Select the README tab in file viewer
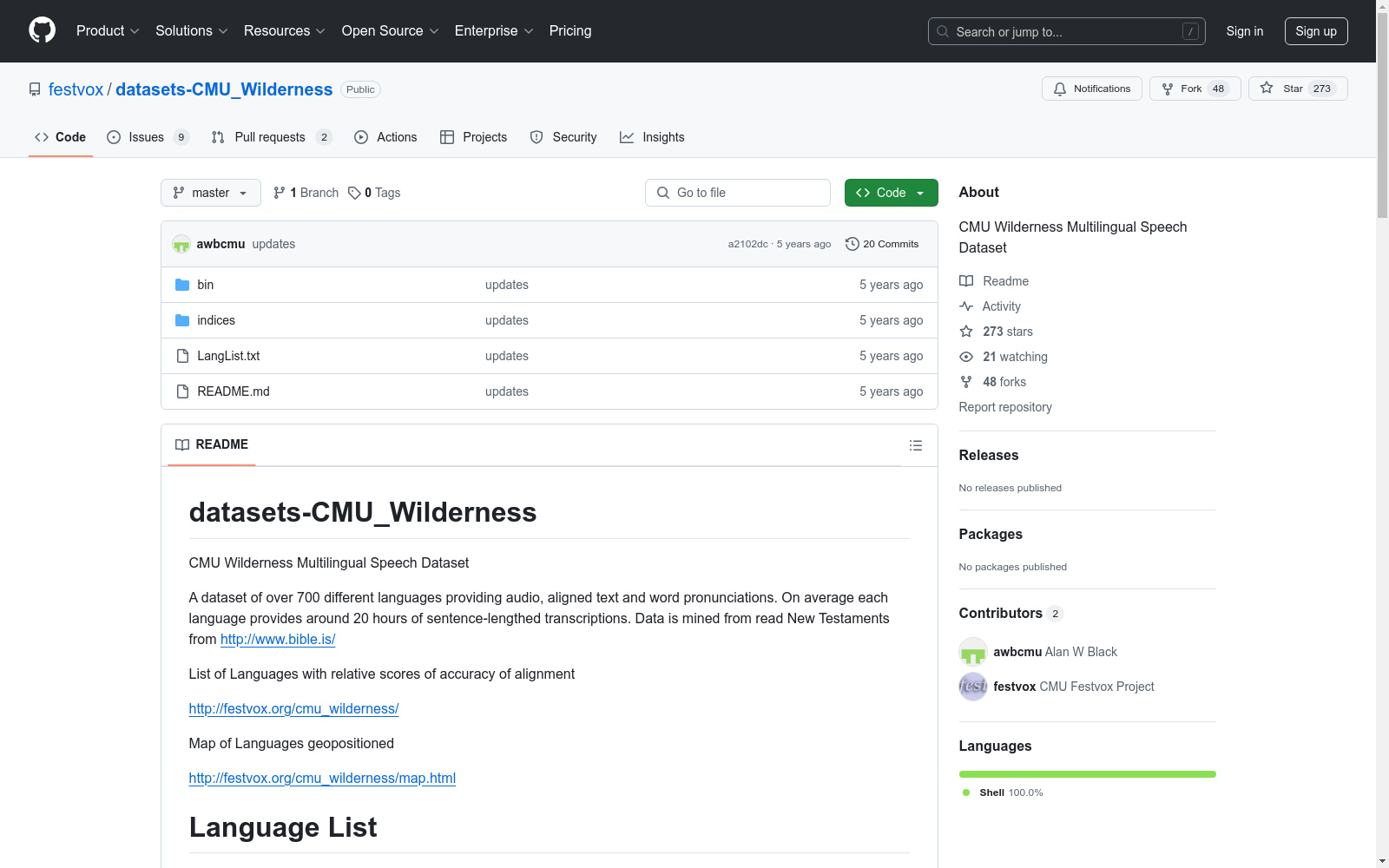The height and width of the screenshot is (868, 1389). (x=212, y=444)
